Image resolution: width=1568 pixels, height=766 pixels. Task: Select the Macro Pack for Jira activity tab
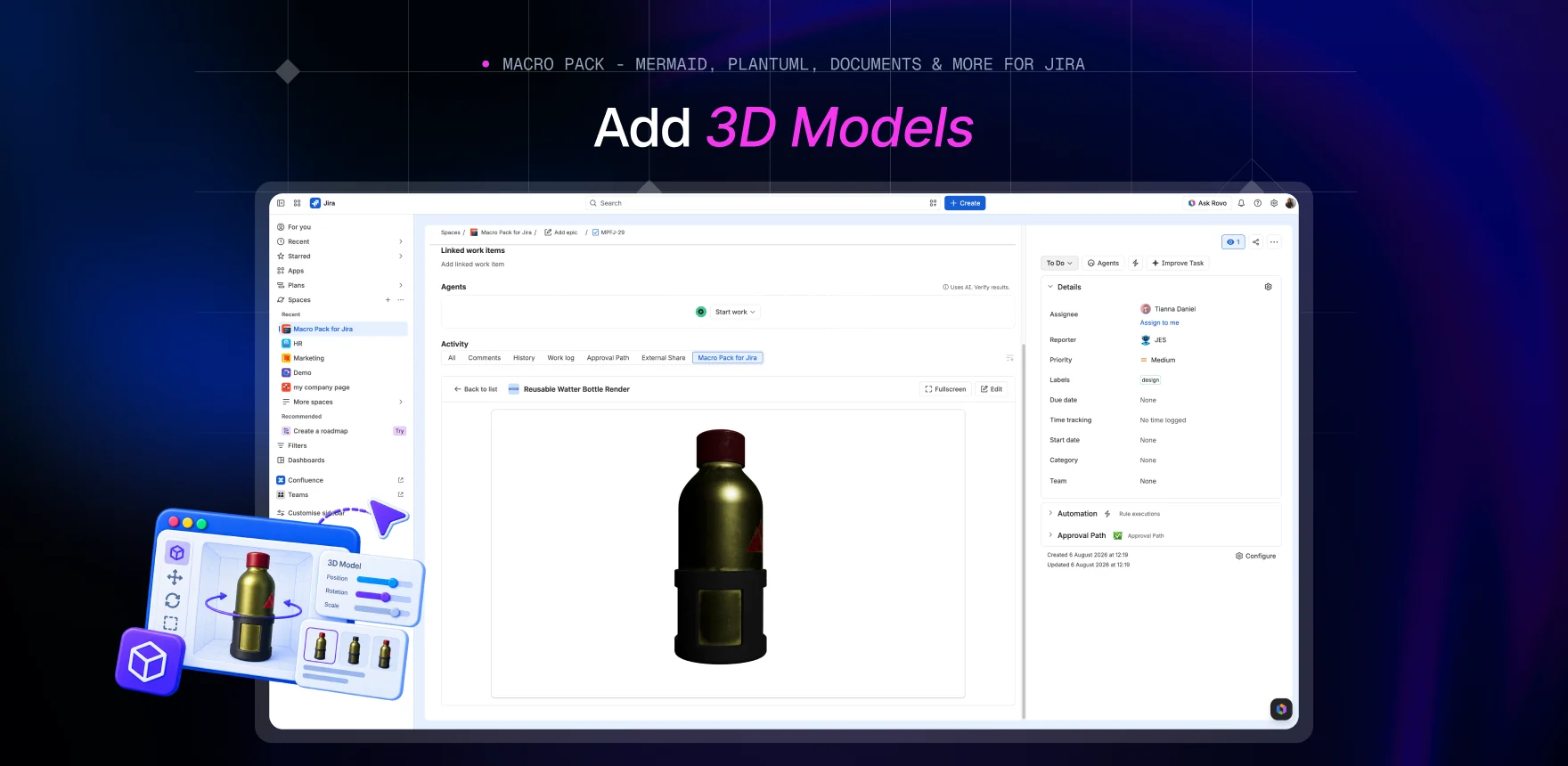pos(727,358)
